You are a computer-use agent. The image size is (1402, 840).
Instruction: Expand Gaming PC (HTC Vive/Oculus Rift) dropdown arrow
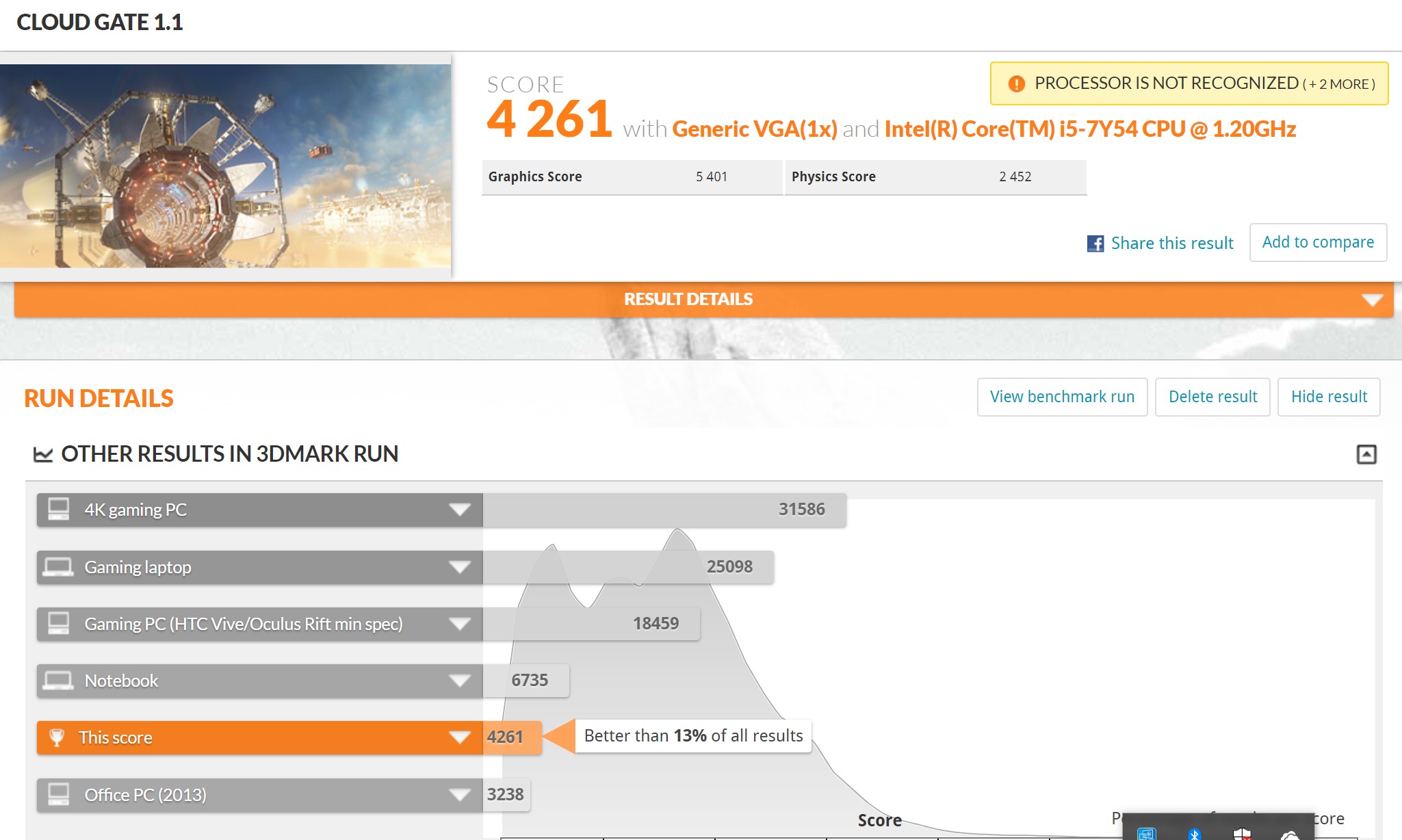(460, 624)
